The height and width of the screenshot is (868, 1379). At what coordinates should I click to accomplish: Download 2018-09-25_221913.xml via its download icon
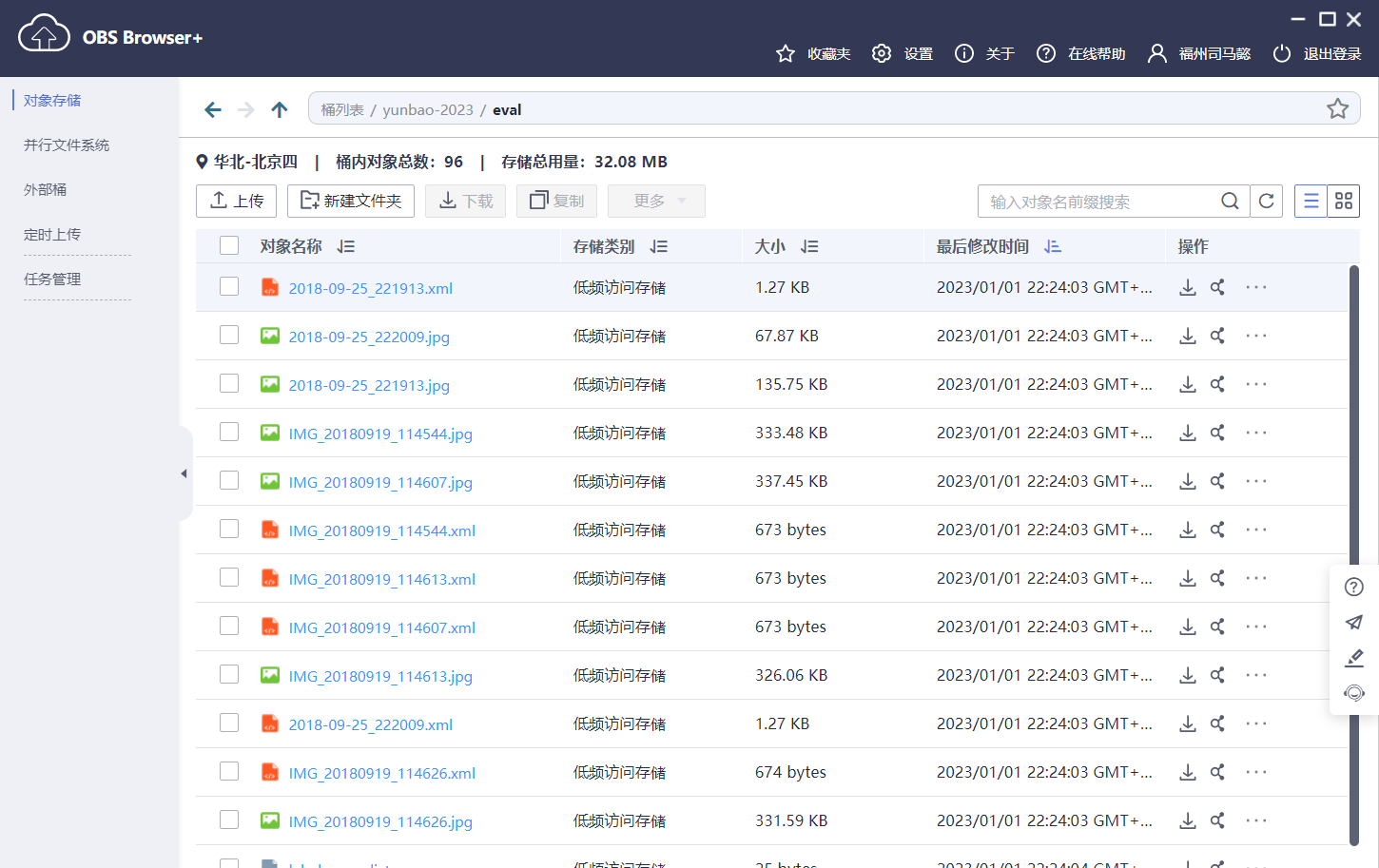pos(1187,286)
